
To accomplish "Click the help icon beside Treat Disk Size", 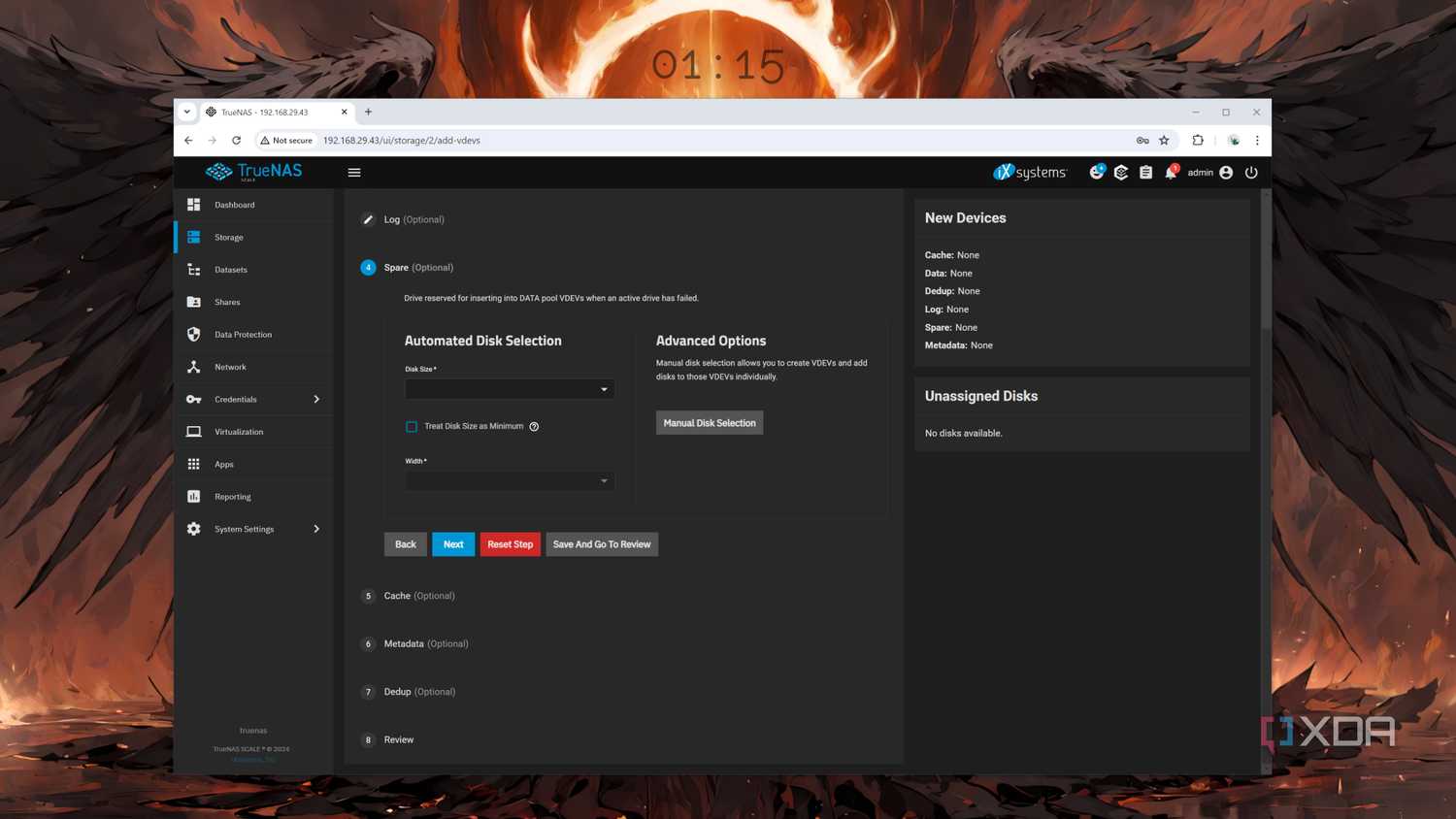I will pyautogui.click(x=534, y=427).
